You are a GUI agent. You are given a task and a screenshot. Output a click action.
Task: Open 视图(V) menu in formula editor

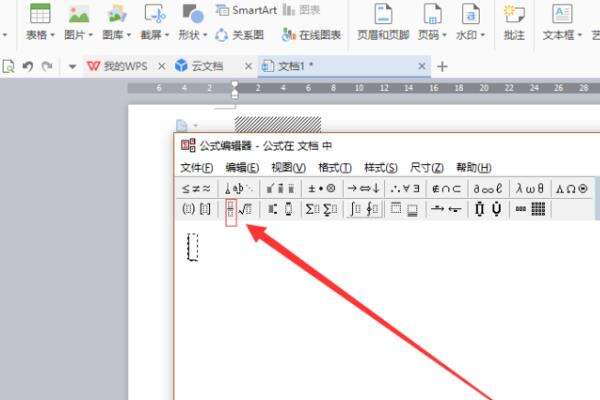click(289, 168)
